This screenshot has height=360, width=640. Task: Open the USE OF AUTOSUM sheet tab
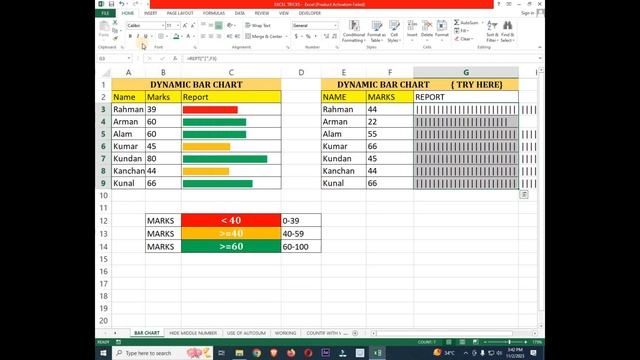(246, 333)
